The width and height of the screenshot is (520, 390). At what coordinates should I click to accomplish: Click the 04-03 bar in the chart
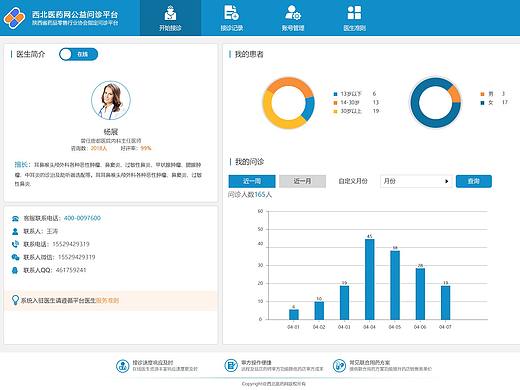tap(344, 303)
